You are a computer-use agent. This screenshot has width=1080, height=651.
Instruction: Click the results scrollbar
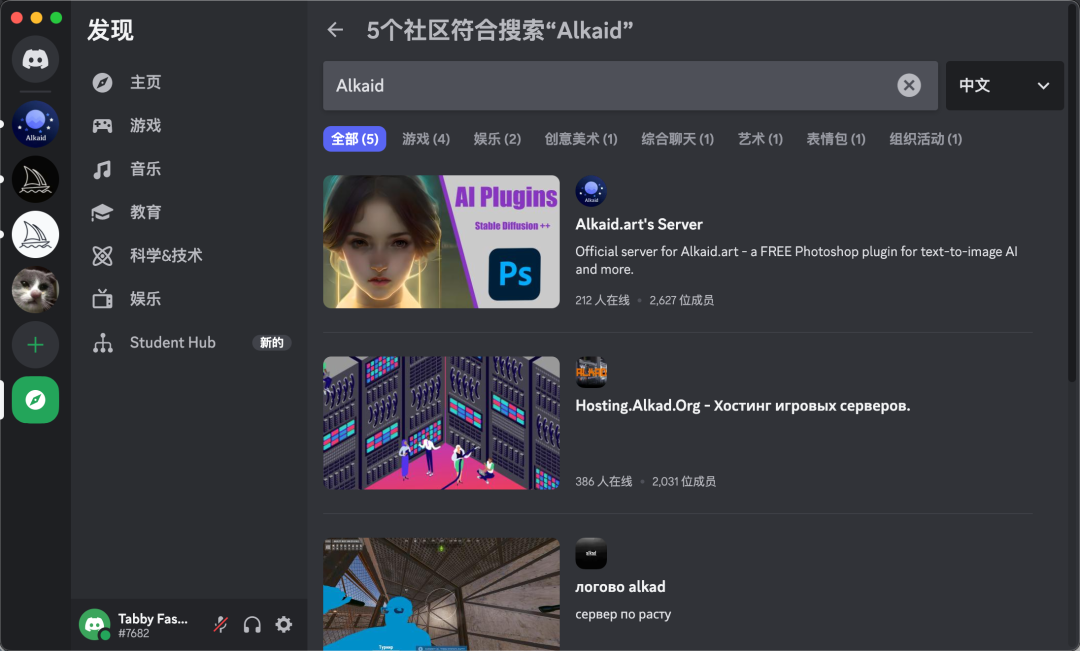tap(1071, 193)
